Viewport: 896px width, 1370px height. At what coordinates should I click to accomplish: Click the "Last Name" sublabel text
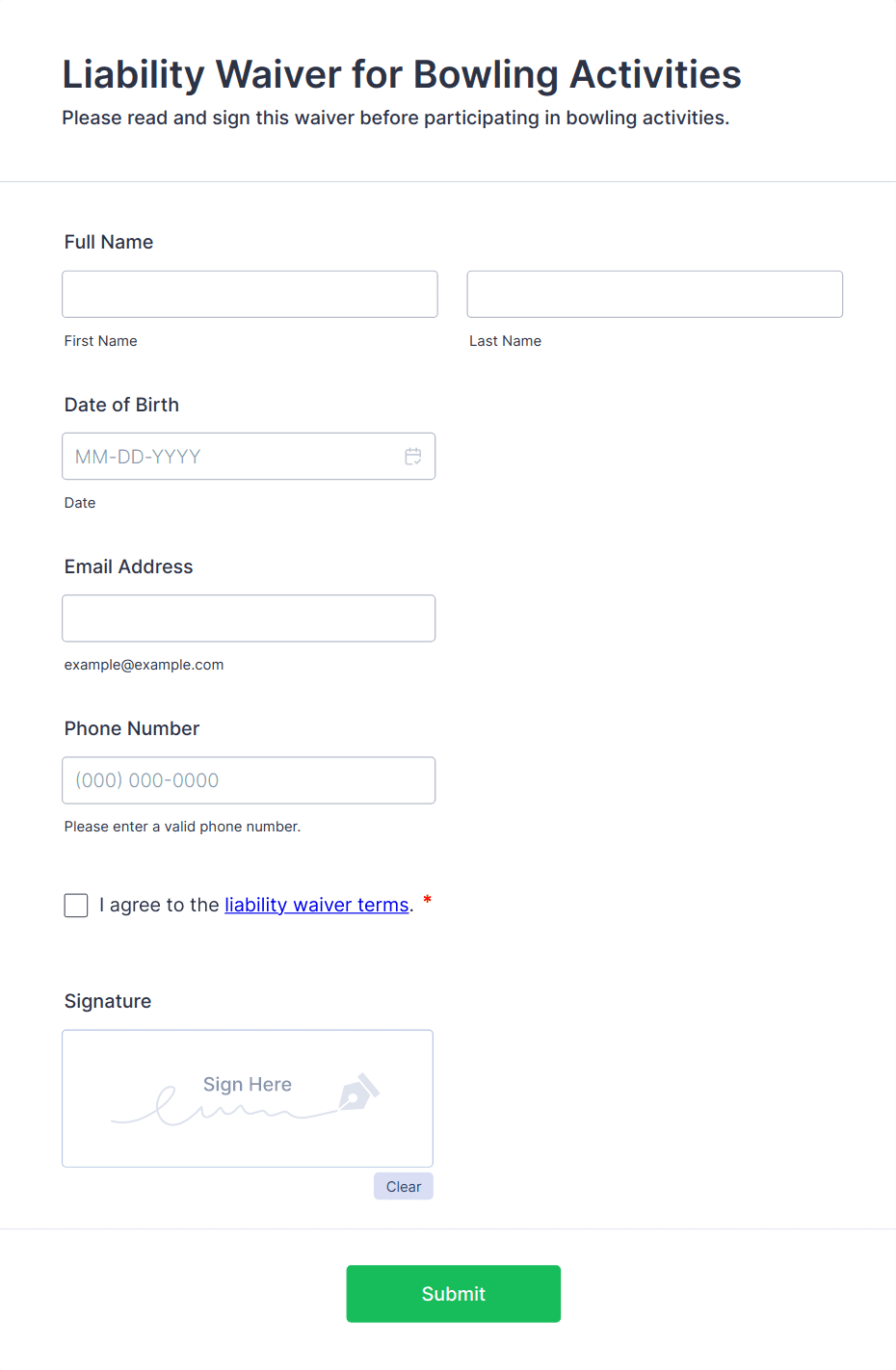(x=505, y=341)
